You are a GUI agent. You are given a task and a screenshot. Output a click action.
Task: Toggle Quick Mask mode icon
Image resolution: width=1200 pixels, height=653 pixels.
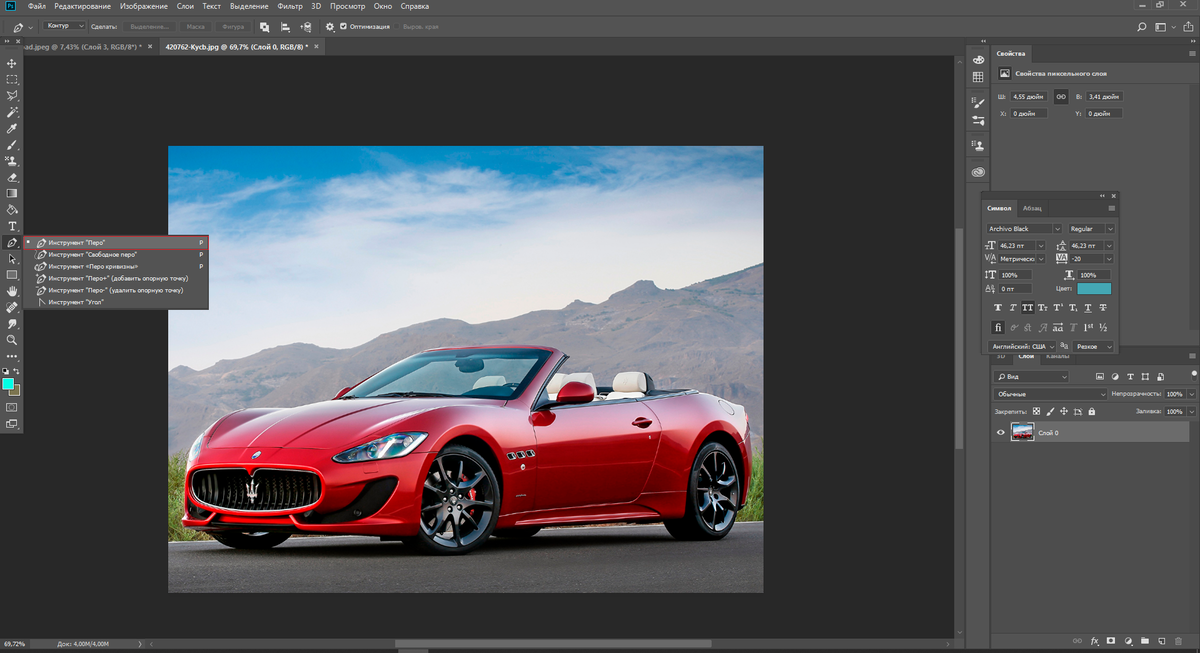click(12, 407)
